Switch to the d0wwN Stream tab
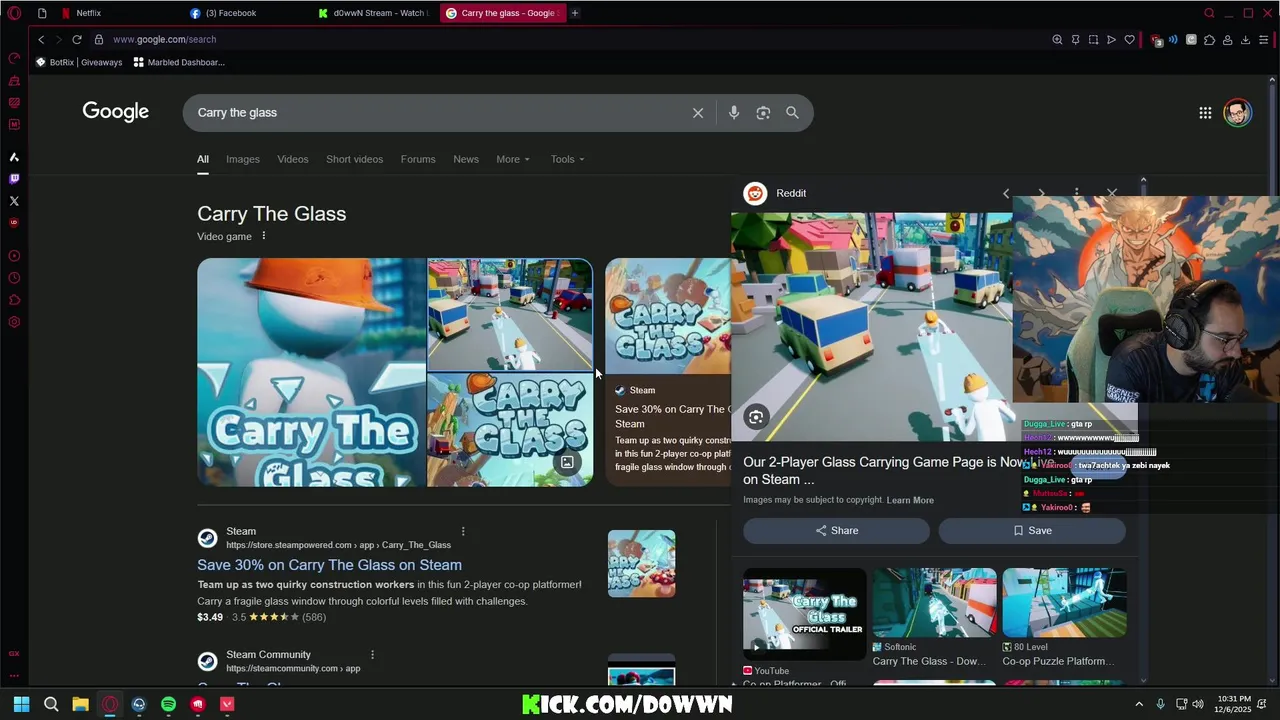 [376, 13]
